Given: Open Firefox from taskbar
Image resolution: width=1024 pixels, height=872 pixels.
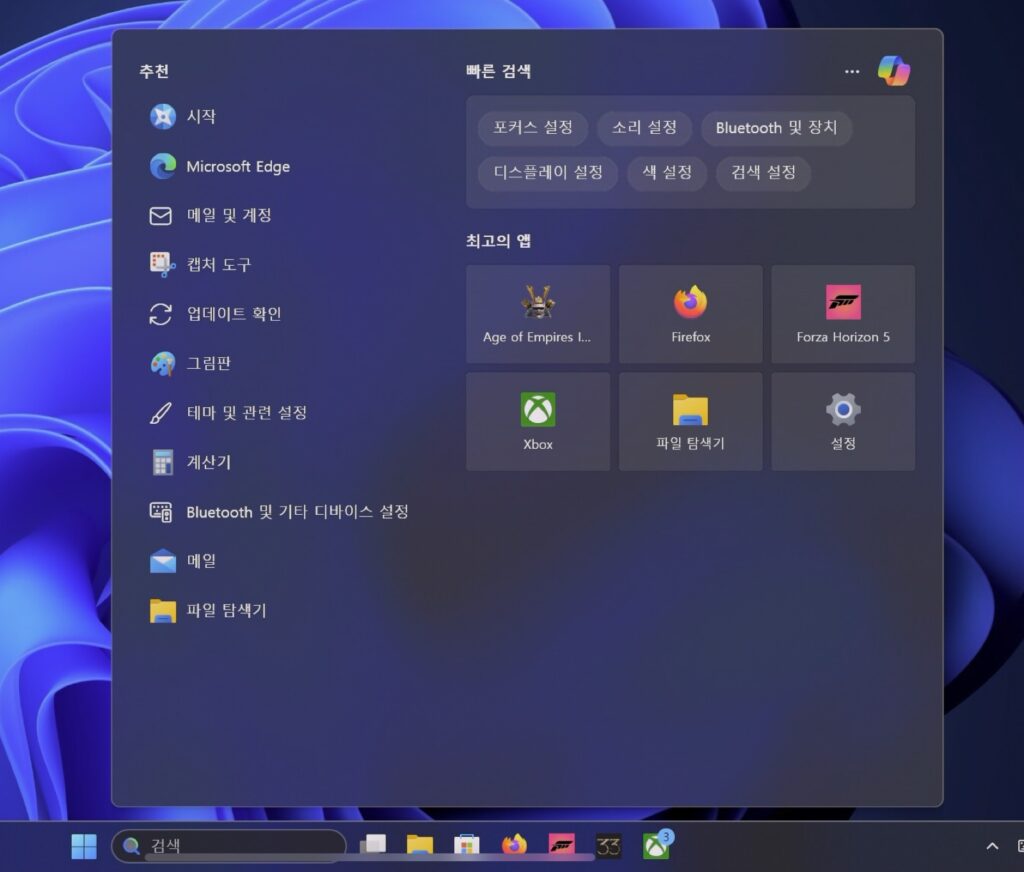Looking at the screenshot, I should coord(514,846).
